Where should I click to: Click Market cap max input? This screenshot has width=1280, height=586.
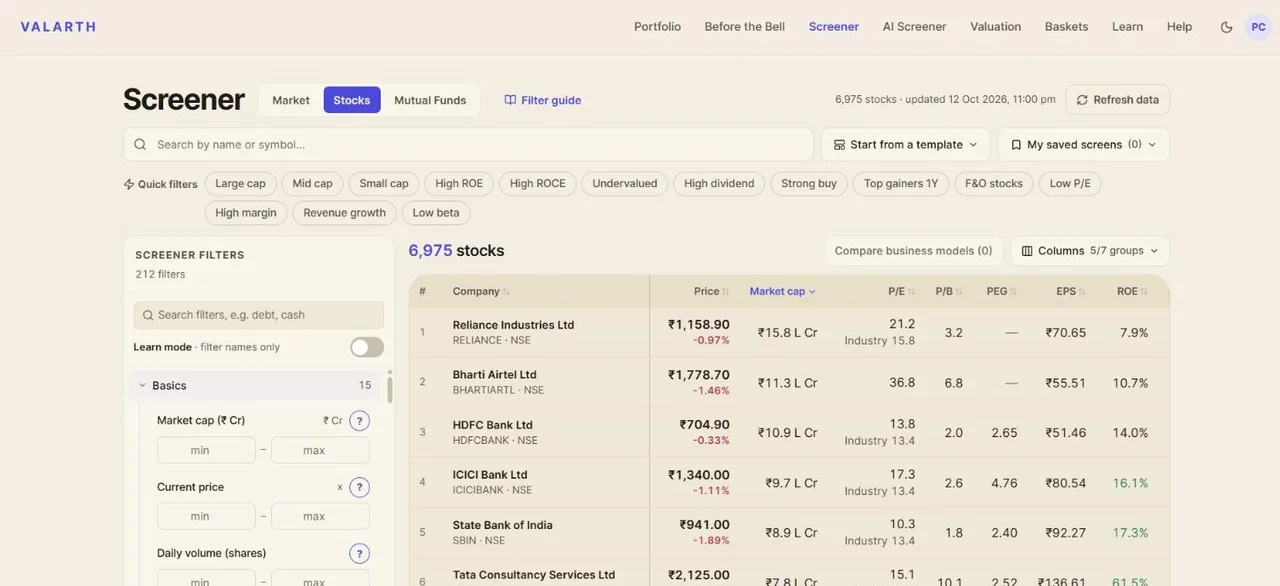[320, 450]
